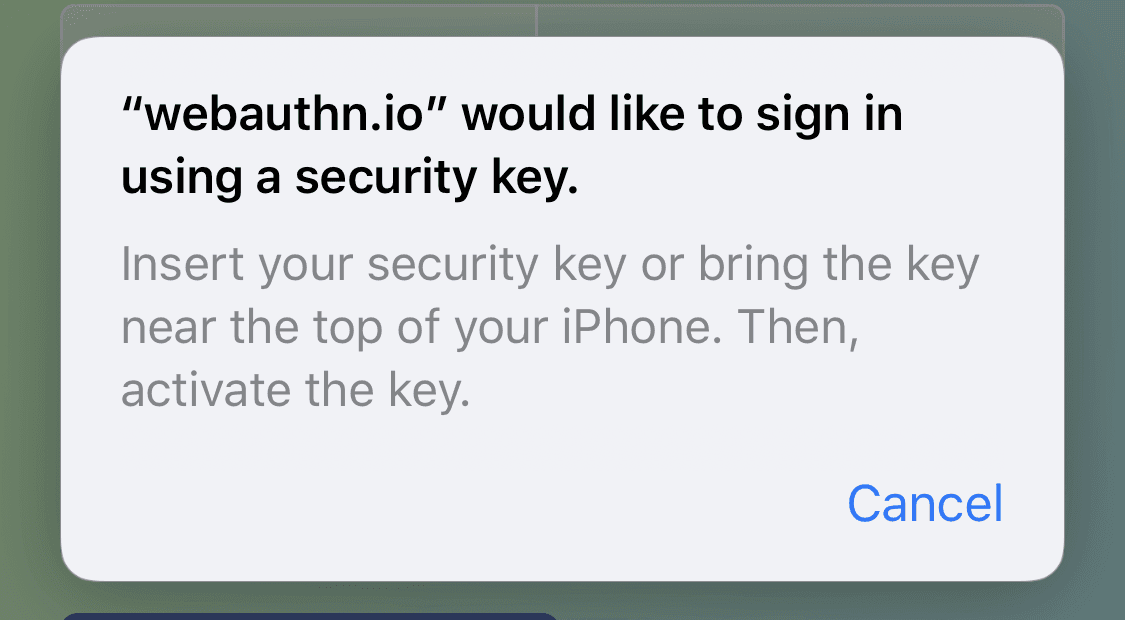1125x620 pixels.
Task: Click the empty dialog area beside Cancel
Action: (450, 504)
